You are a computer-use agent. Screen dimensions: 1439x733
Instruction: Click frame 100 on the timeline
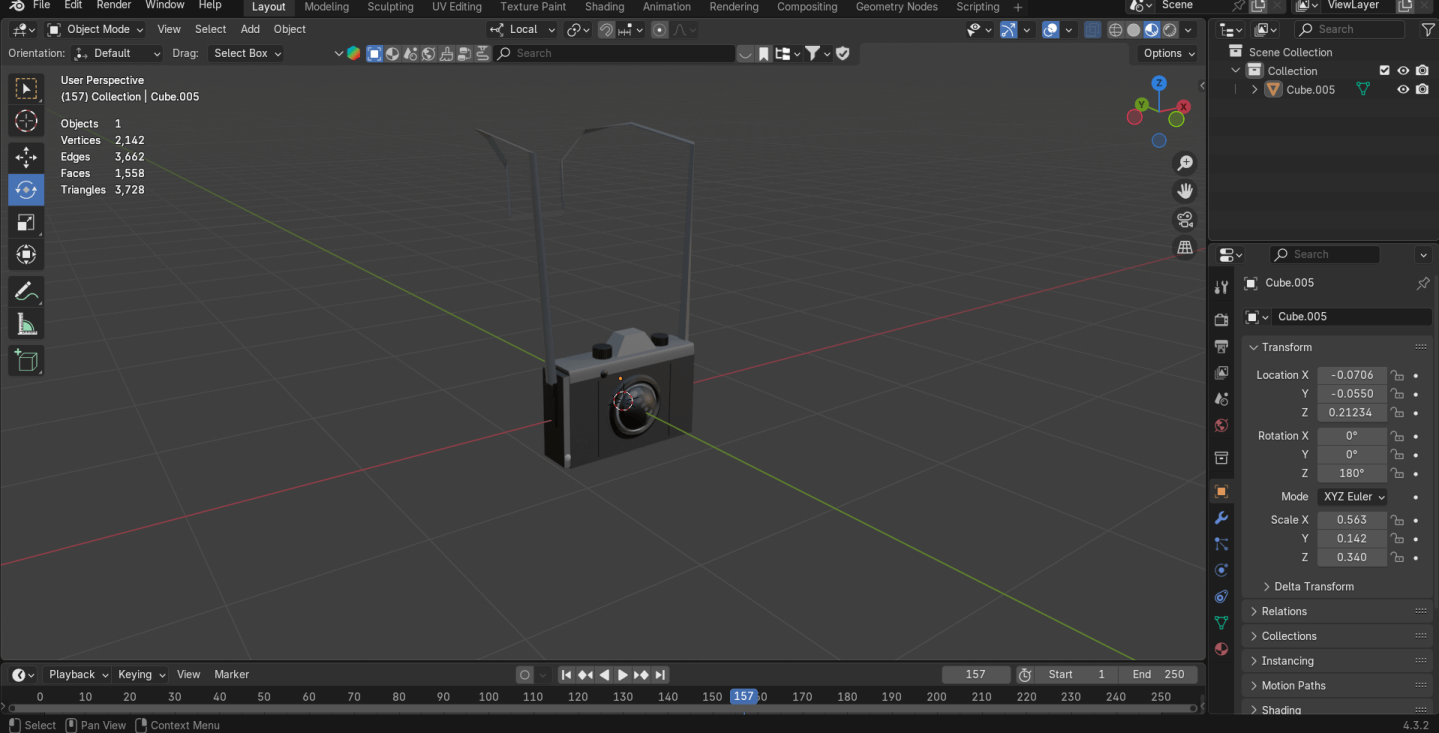tap(488, 697)
